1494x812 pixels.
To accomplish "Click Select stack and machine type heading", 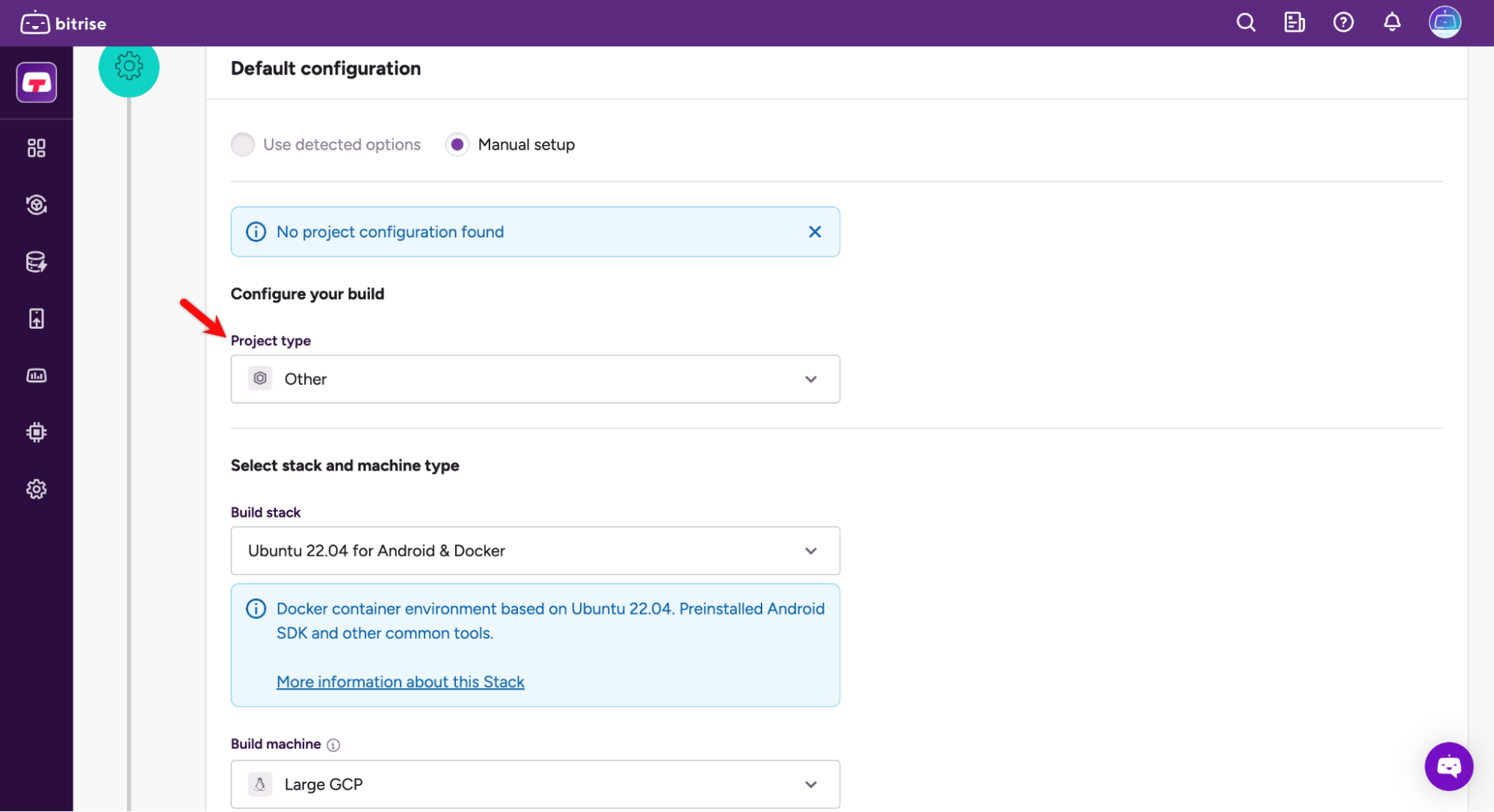I will (345, 465).
